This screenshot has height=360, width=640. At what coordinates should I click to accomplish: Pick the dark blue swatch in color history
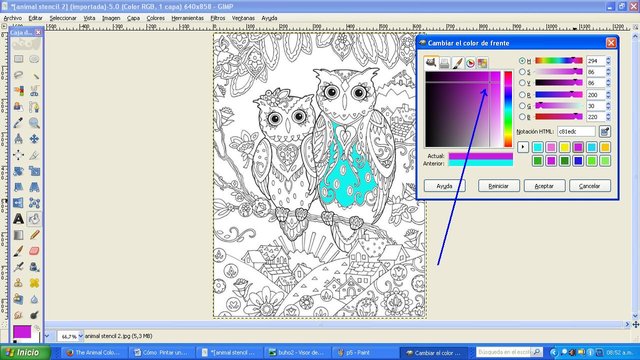coord(578,161)
